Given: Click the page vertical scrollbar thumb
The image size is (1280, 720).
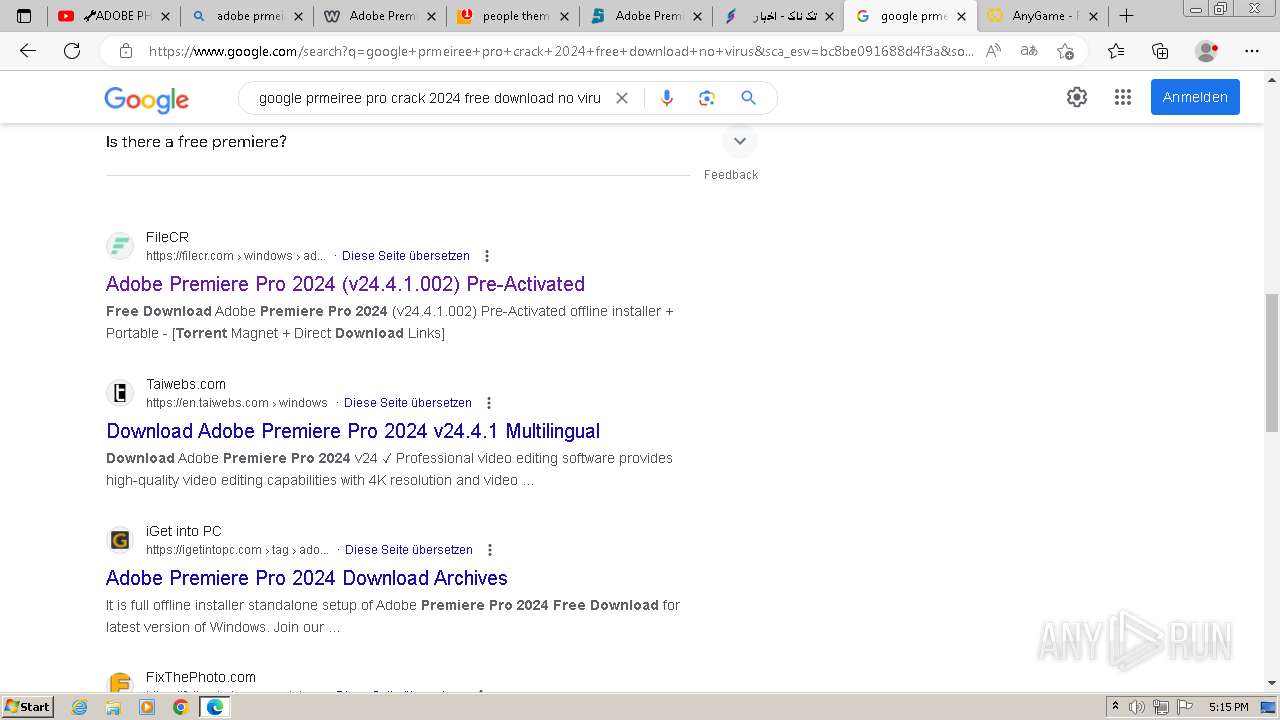Looking at the screenshot, I should (1271, 363).
